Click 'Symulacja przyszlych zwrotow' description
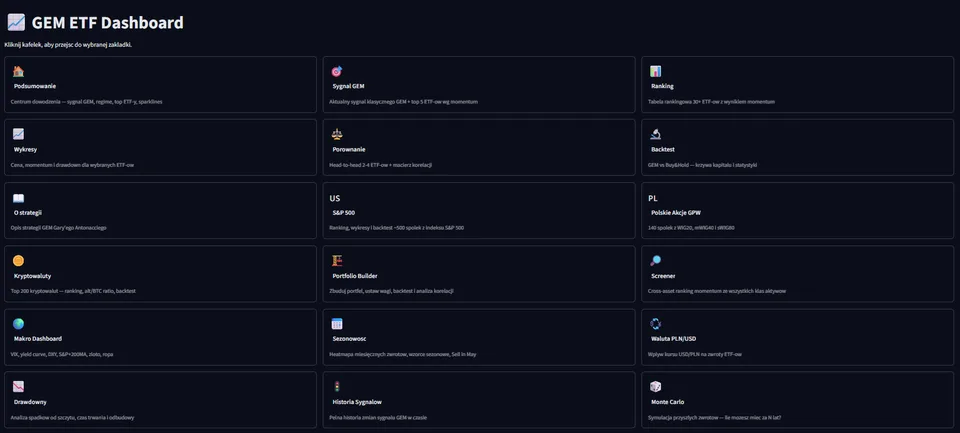The image size is (960, 433). coord(714,418)
